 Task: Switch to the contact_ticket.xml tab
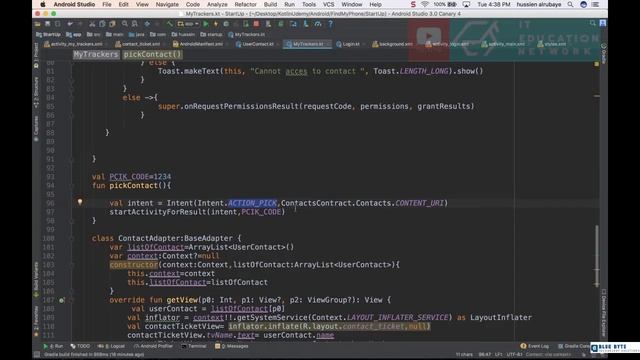point(140,44)
